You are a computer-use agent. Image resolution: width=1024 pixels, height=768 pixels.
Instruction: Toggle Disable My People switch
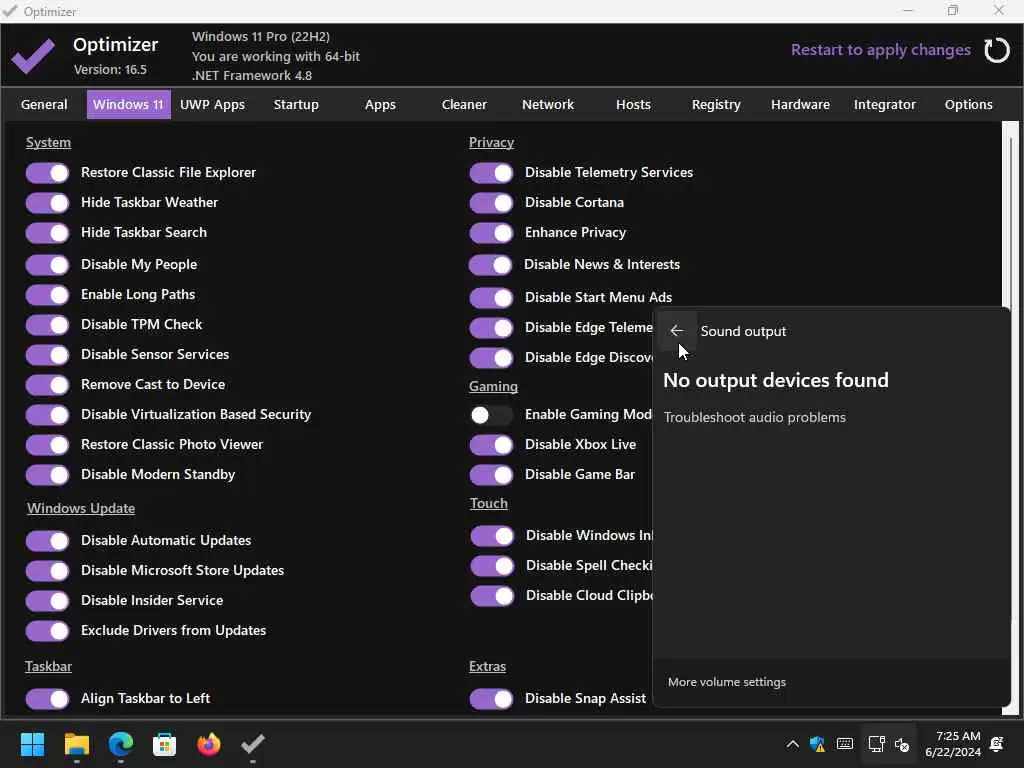[x=47, y=265]
